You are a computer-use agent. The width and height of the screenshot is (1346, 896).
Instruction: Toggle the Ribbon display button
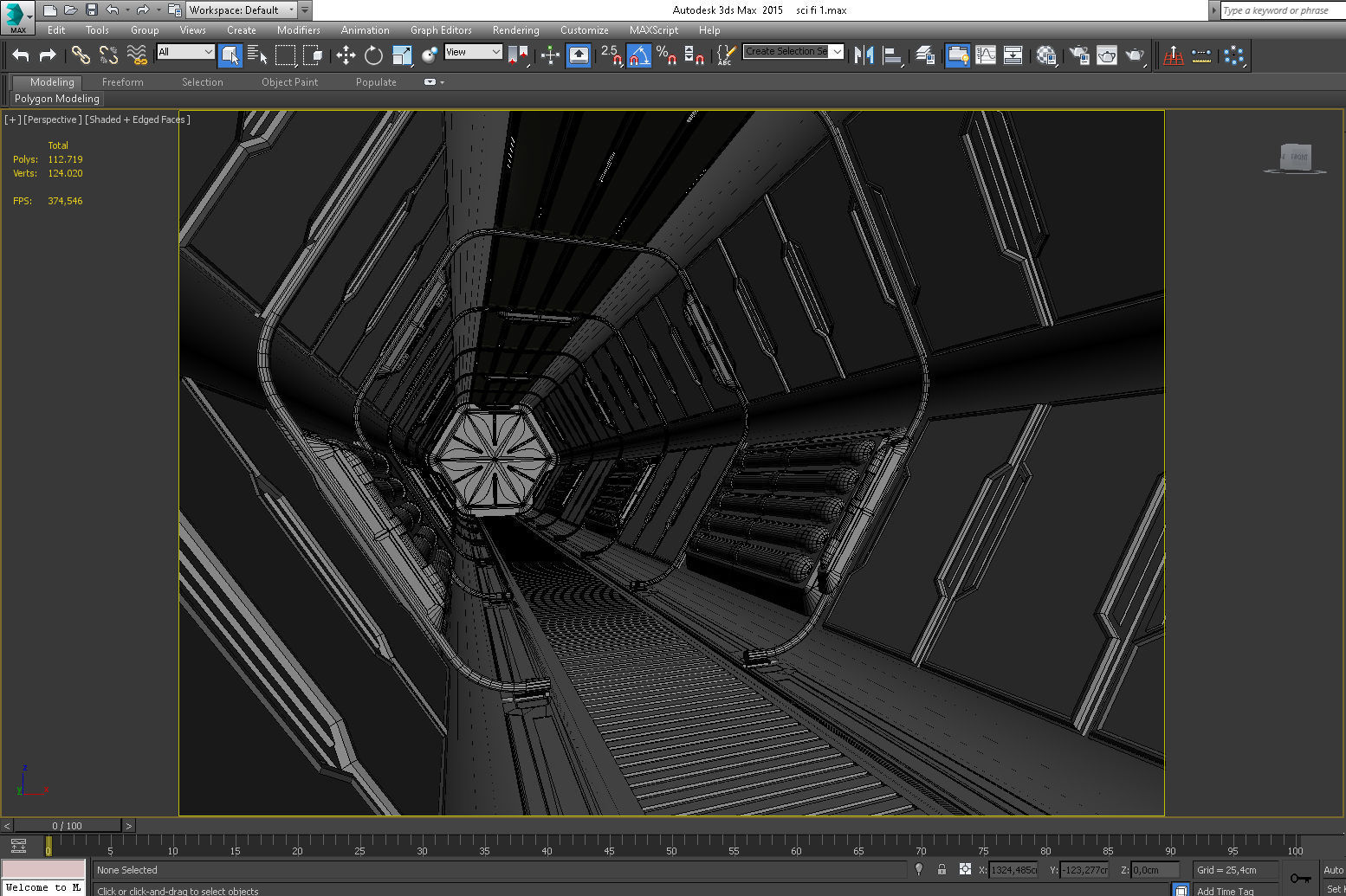[x=957, y=55]
